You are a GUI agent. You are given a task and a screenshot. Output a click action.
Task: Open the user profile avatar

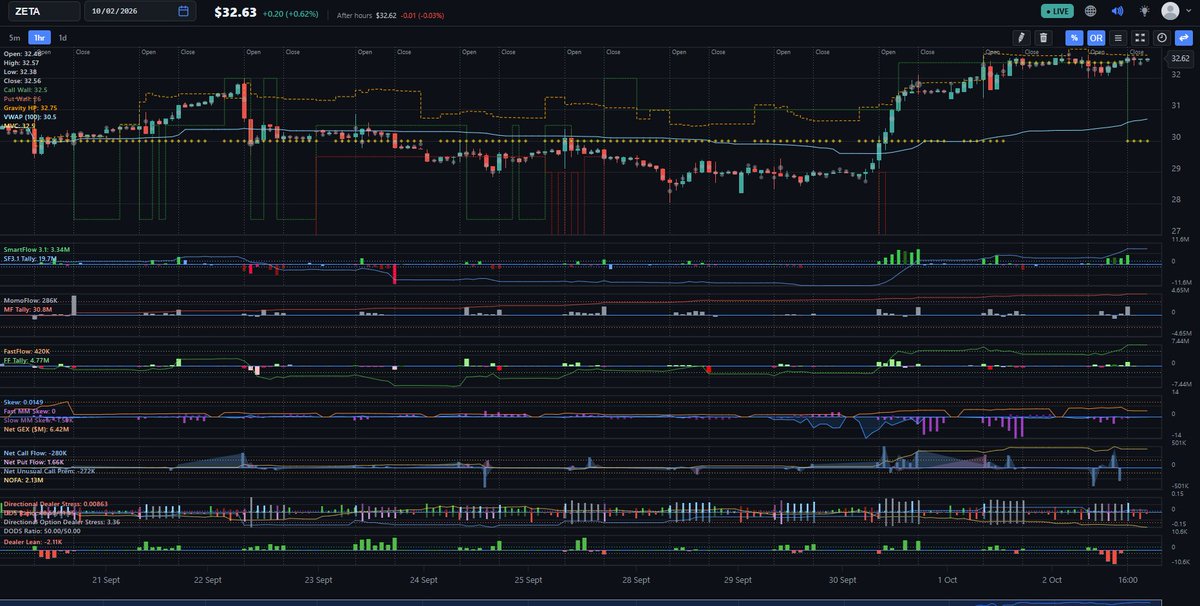click(x=1170, y=11)
